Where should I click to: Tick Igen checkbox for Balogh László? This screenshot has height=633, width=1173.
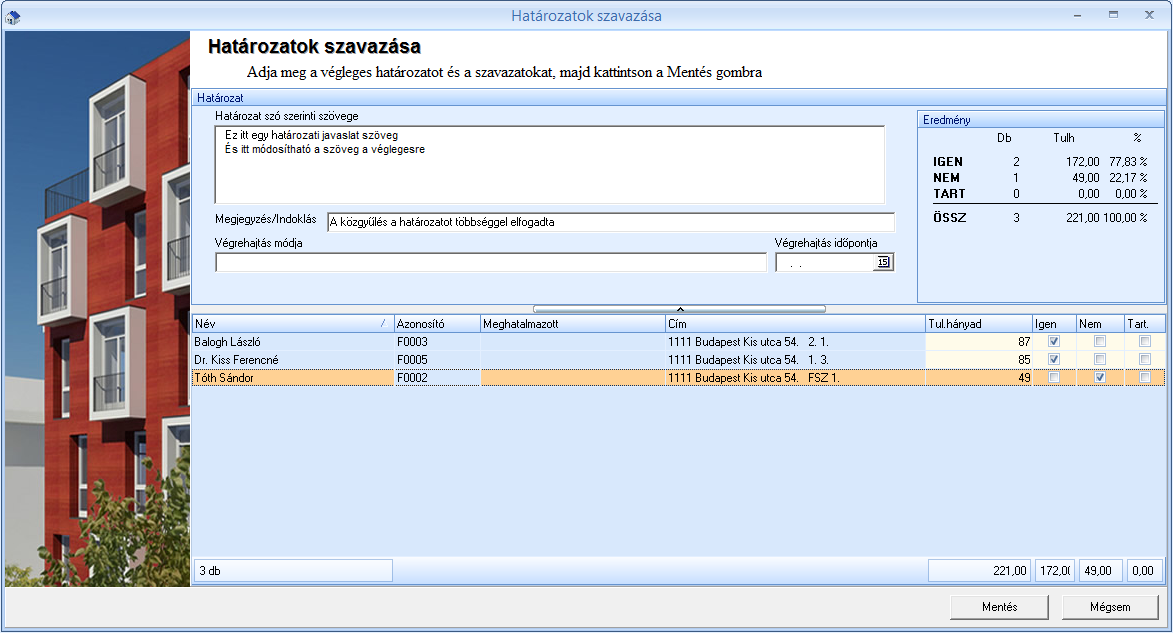(x=1054, y=341)
